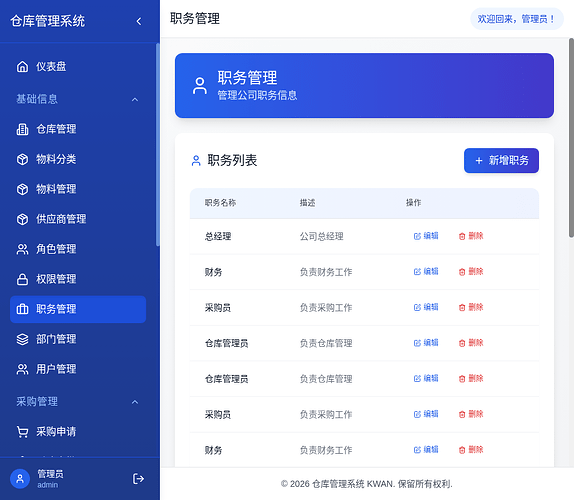Click the 采购申请 shopping cart icon

pos(22,432)
